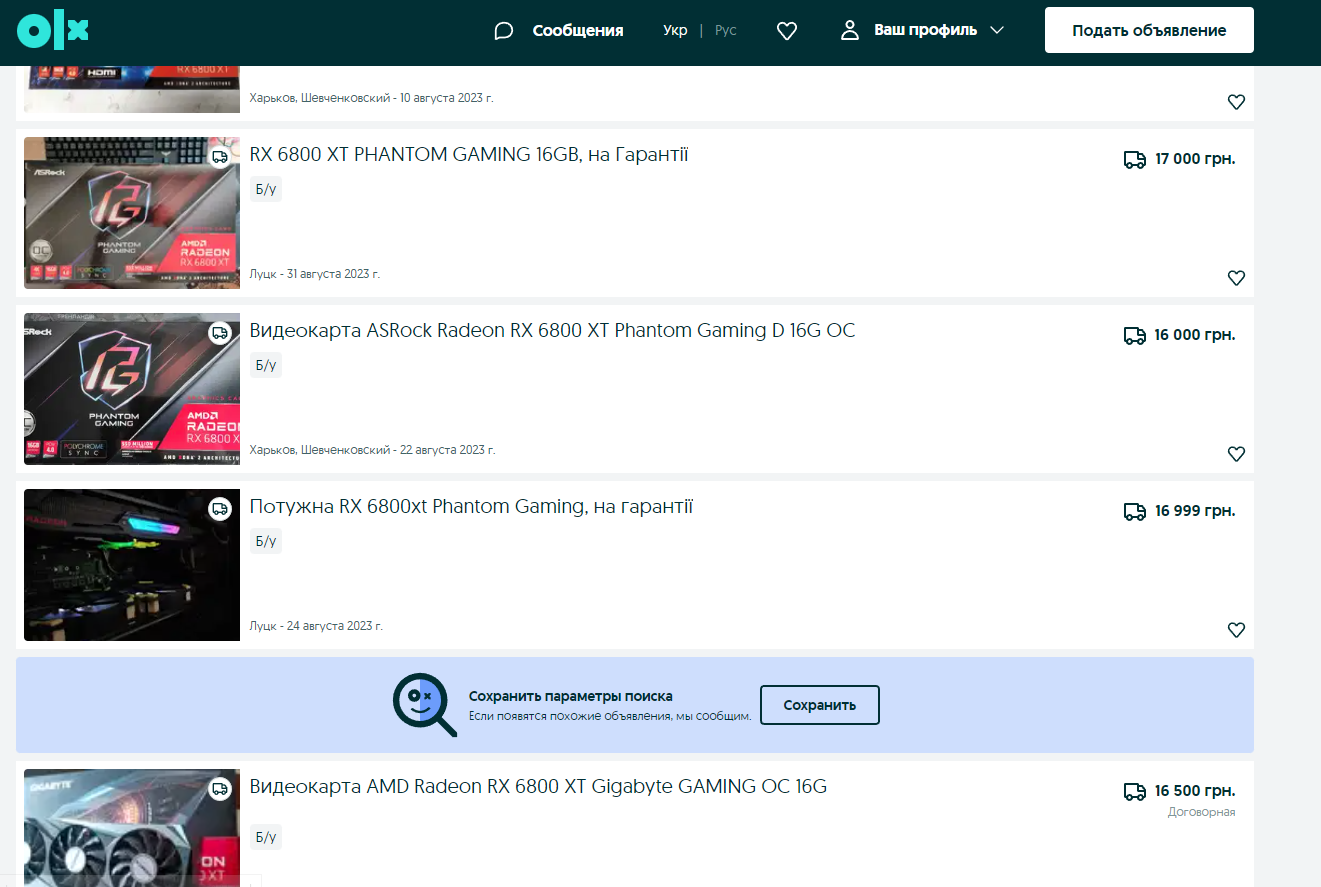This screenshot has height=887, width=1321.
Task: Click delivery badge on RX 6800 XT PHANTOM GAMING 16GB thumbnail
Action: pos(220,157)
